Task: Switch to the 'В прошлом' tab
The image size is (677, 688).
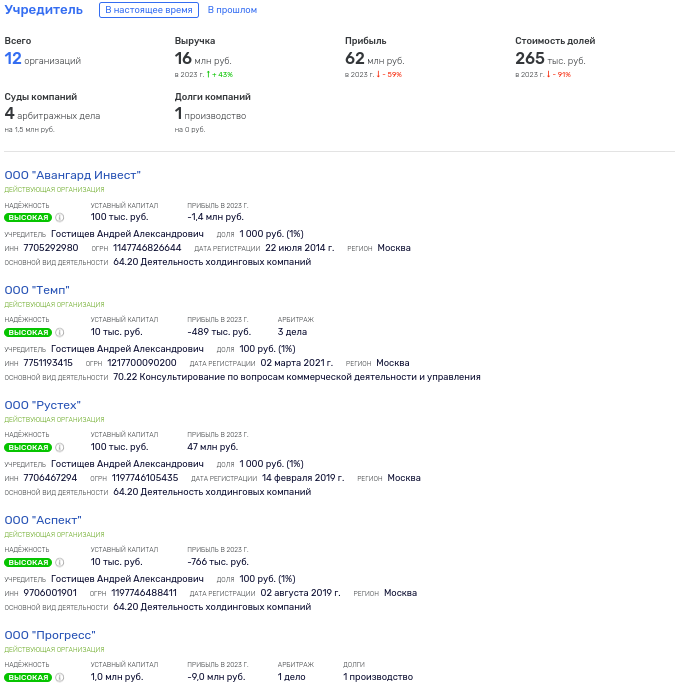Action: click(x=232, y=10)
